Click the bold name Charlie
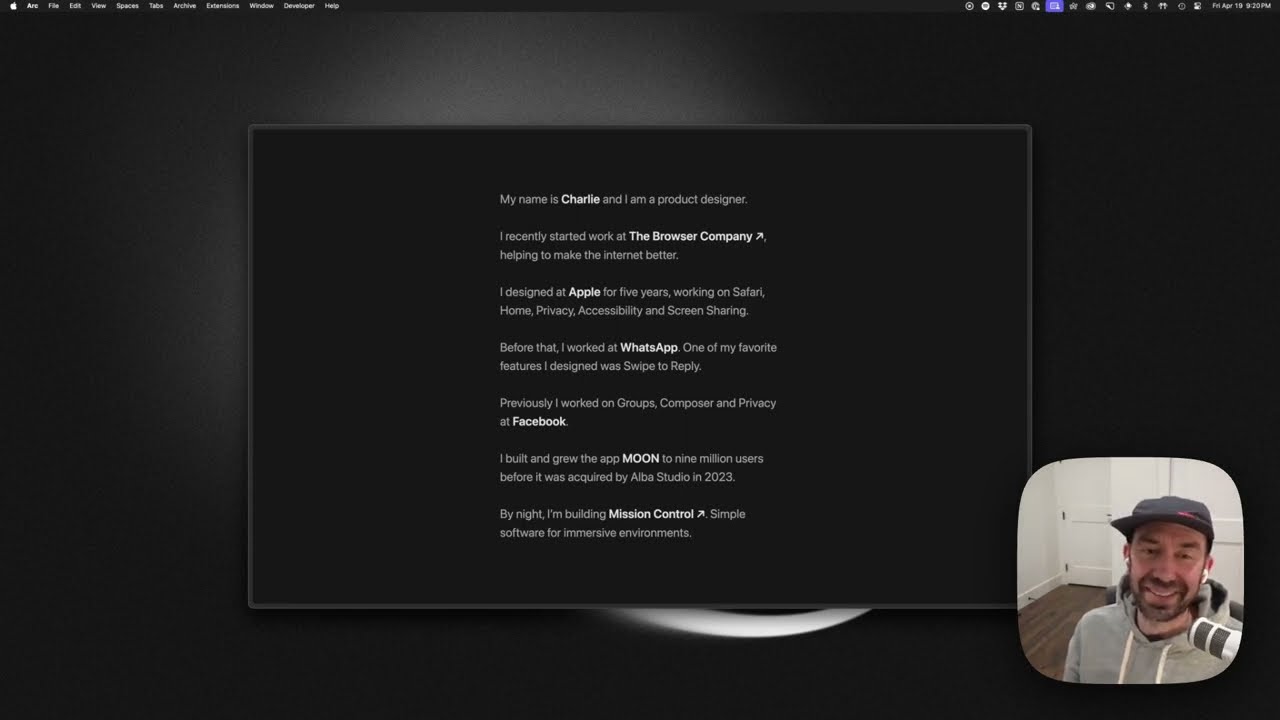The height and width of the screenshot is (720, 1280). click(580, 199)
